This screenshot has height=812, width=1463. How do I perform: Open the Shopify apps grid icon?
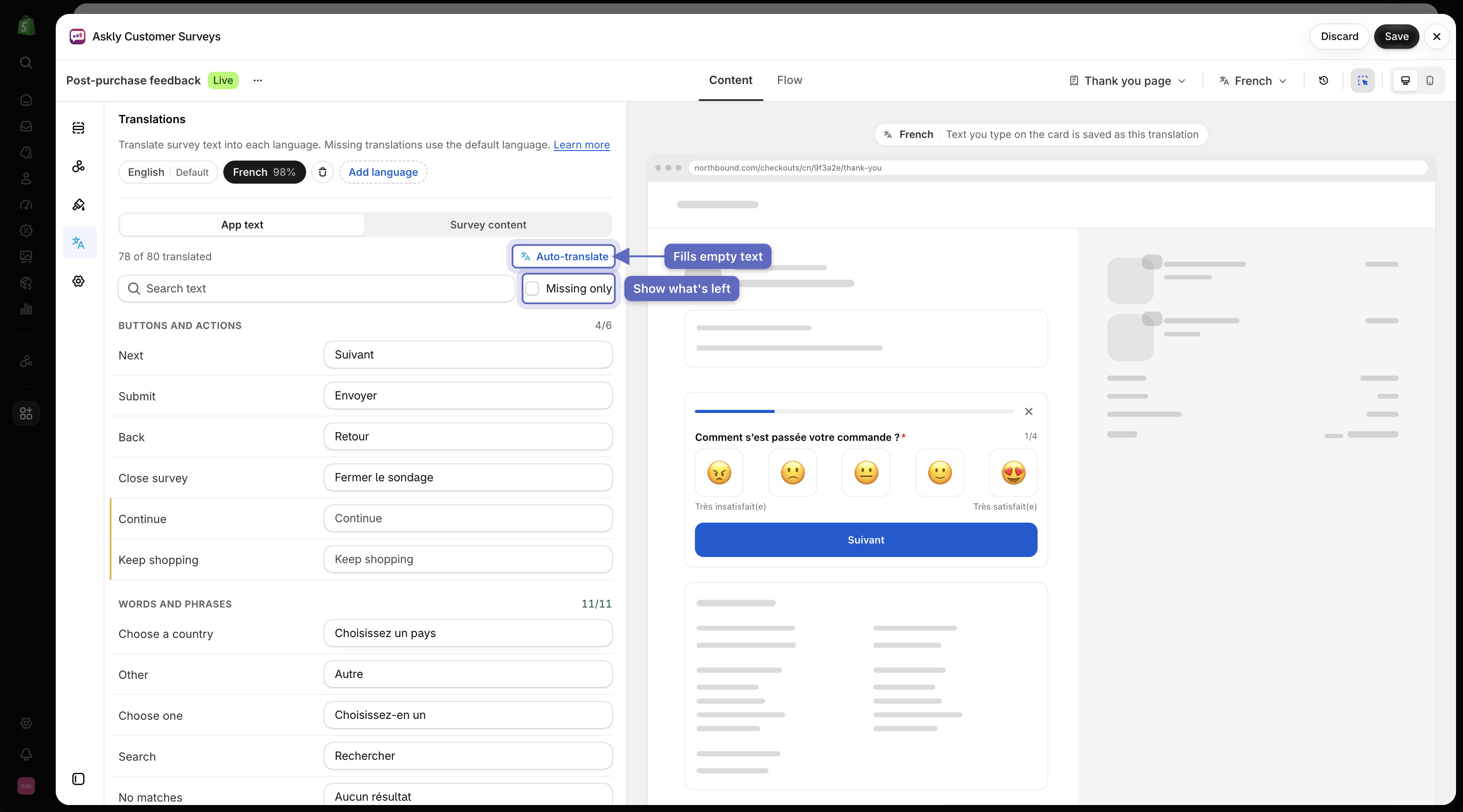(x=26, y=413)
